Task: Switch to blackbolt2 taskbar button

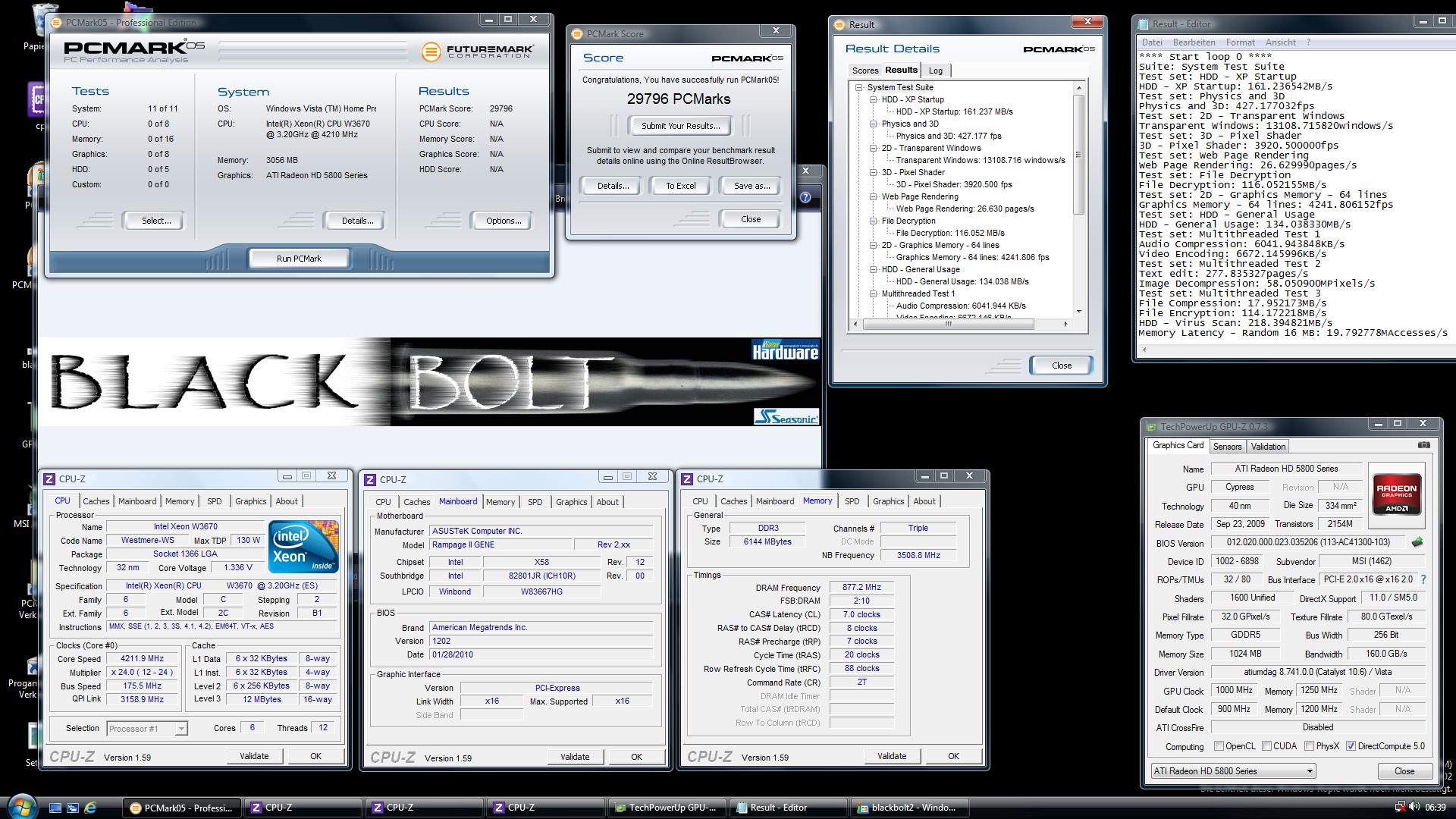Action: tap(910, 808)
